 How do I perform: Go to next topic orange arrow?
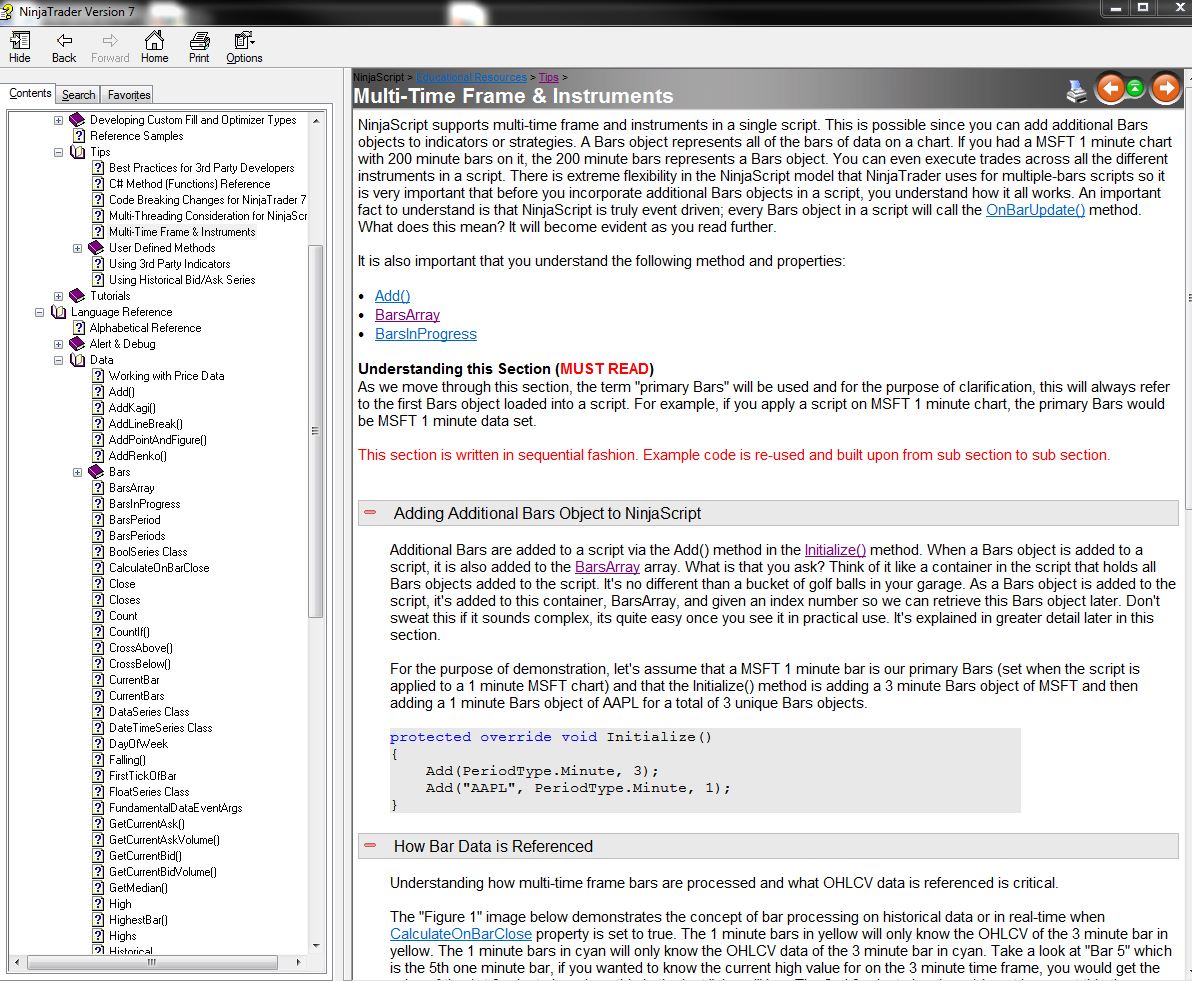tap(1165, 89)
